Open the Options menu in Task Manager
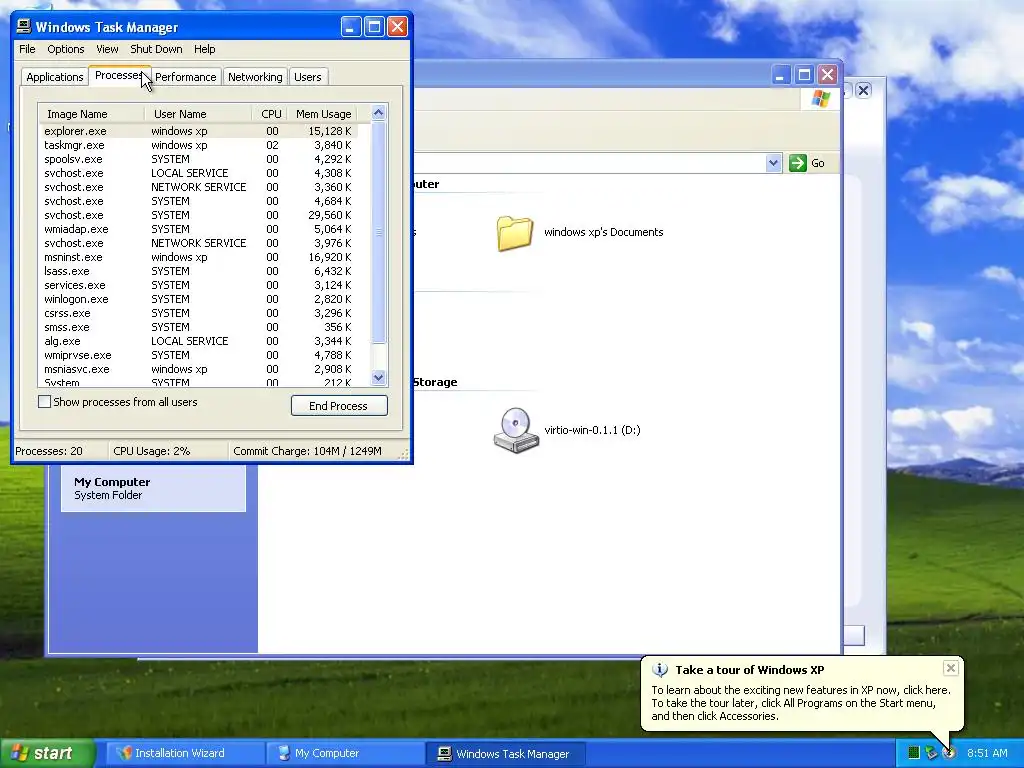This screenshot has width=1024, height=768. [65, 49]
